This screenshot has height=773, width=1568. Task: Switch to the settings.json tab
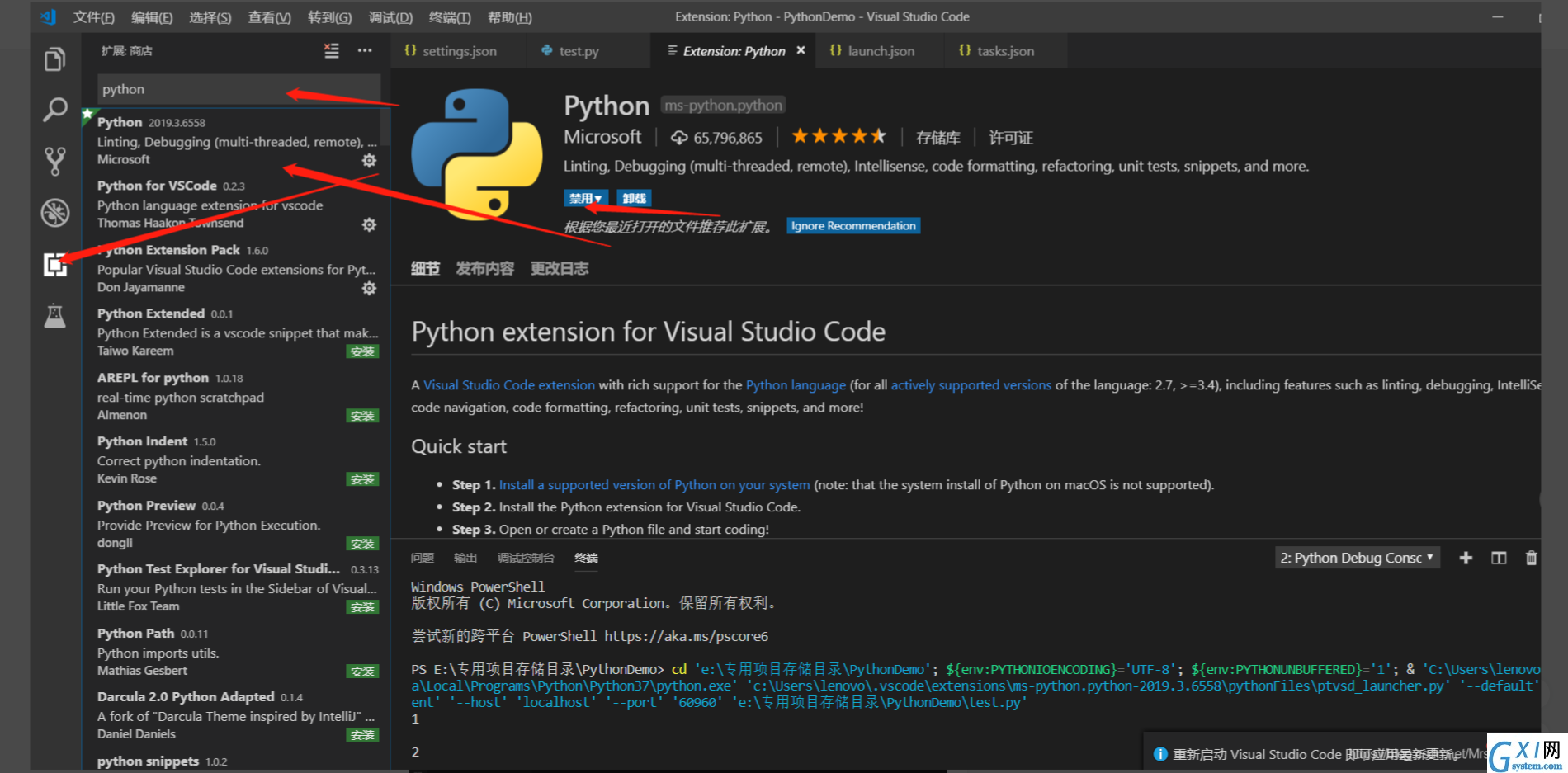[458, 51]
